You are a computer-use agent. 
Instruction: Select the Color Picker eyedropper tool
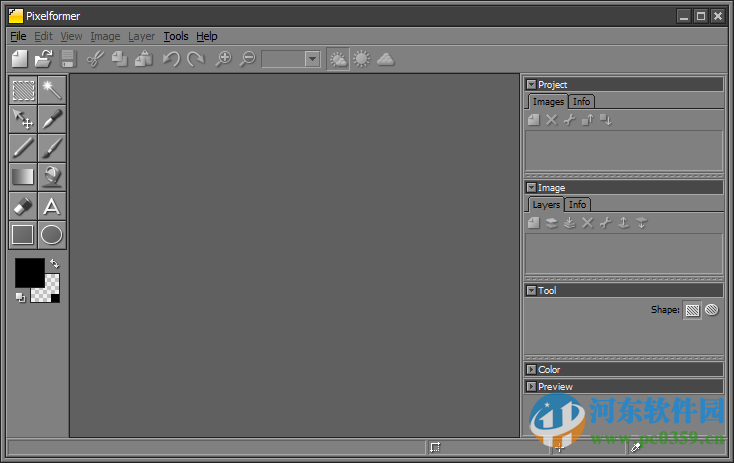click(x=52, y=119)
